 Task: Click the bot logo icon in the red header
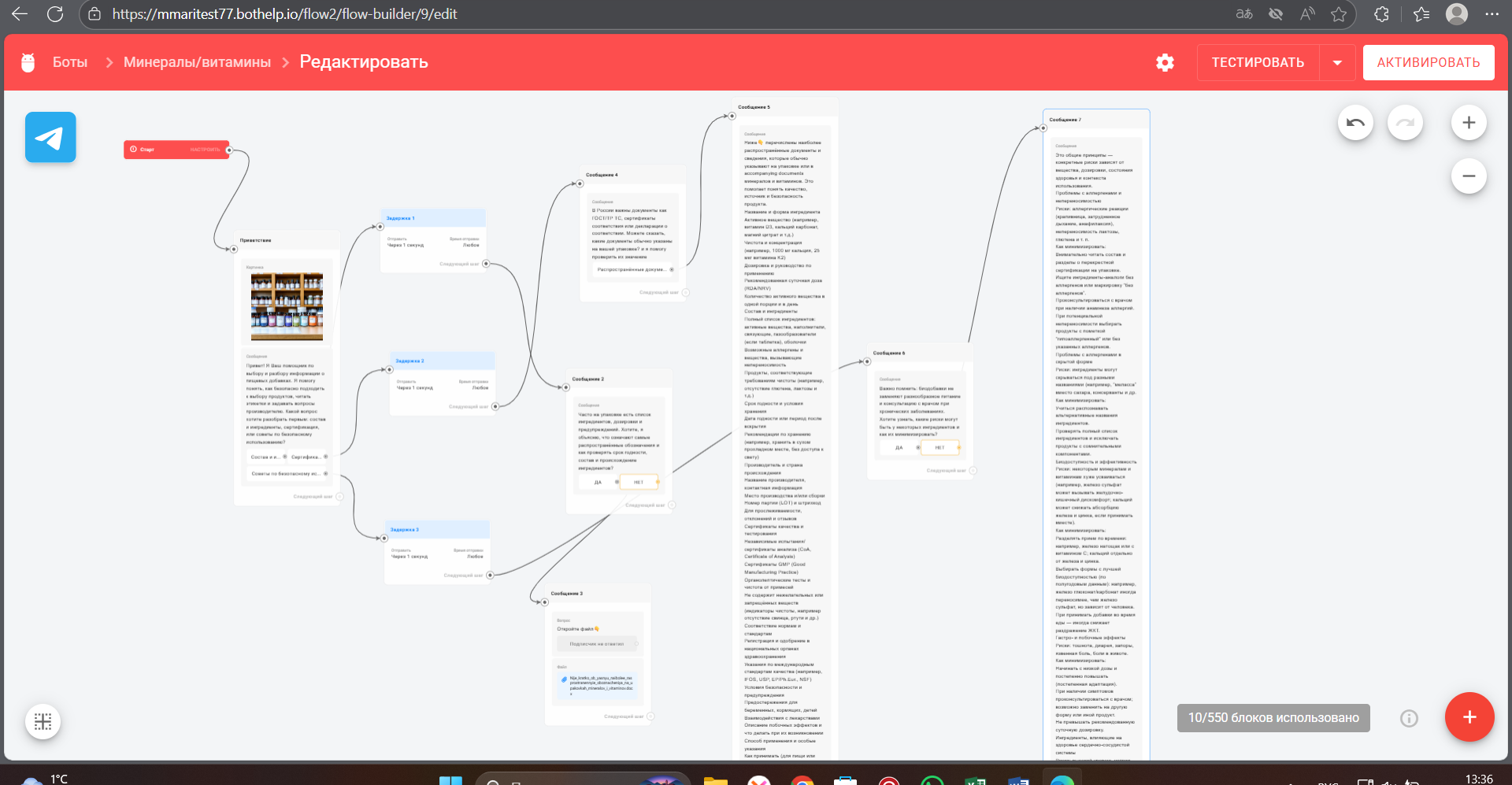tap(28, 62)
